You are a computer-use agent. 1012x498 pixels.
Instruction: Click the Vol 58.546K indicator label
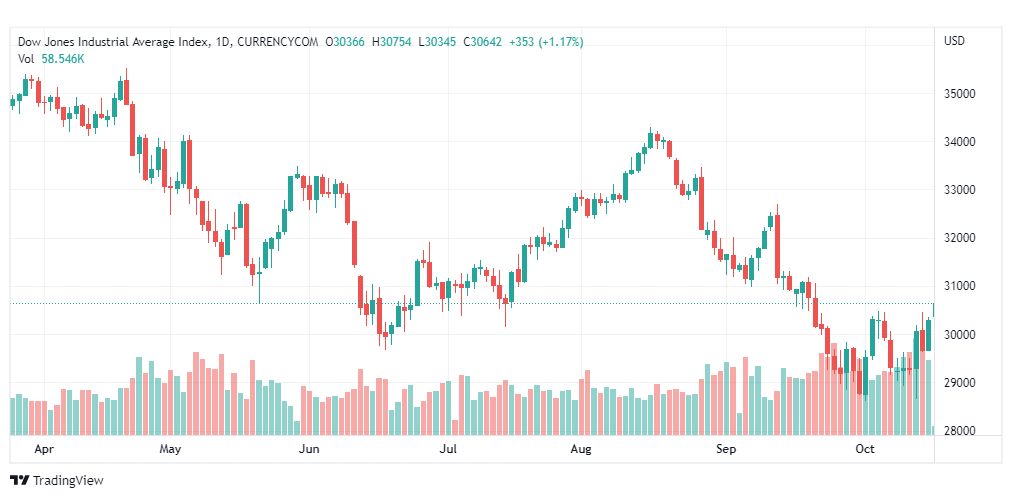51,59
